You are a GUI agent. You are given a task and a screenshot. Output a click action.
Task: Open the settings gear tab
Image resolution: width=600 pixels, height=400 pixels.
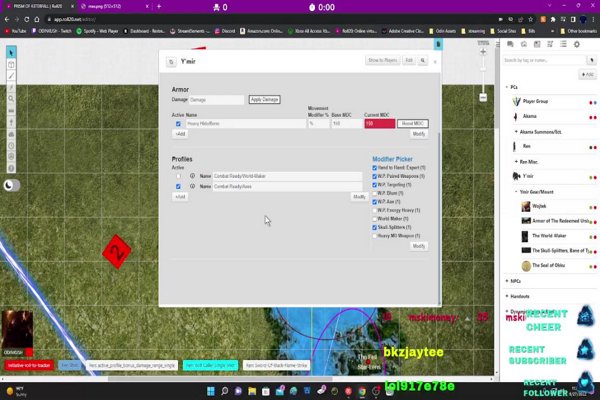[577, 44]
